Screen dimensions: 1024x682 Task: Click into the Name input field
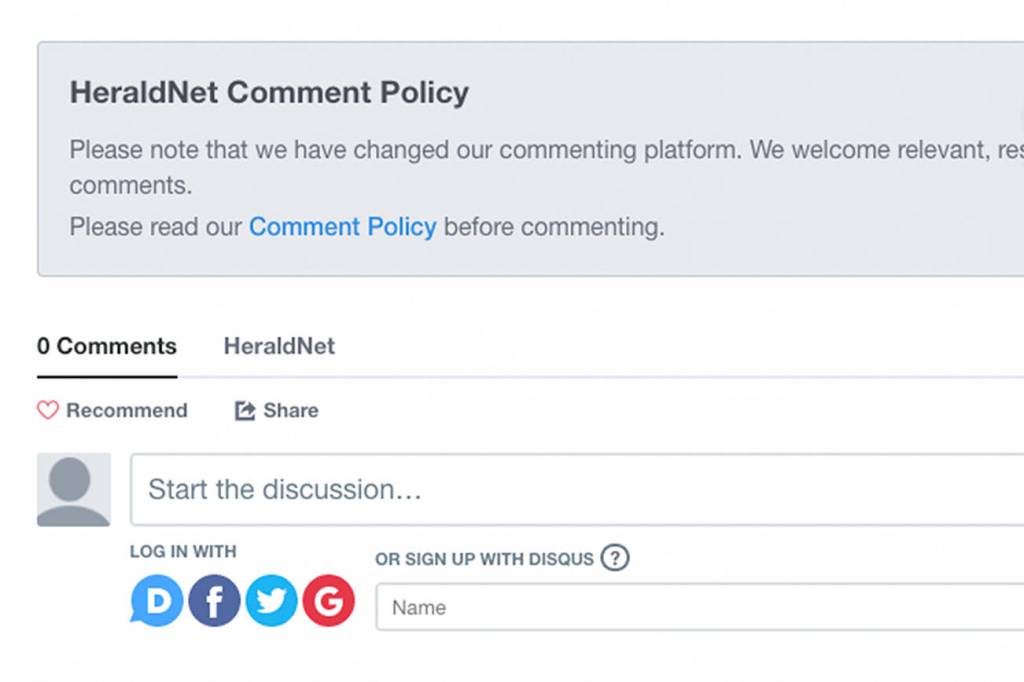pyautogui.click(x=700, y=607)
